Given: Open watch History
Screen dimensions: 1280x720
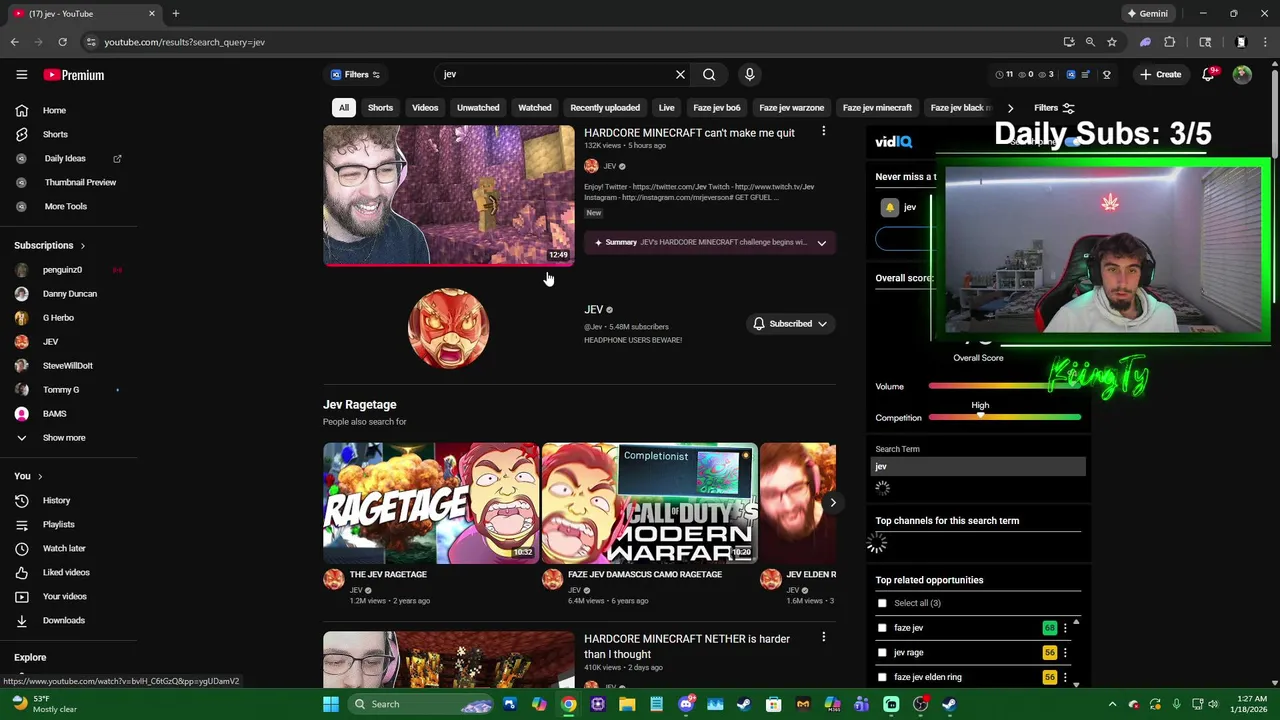Looking at the screenshot, I should click(56, 500).
